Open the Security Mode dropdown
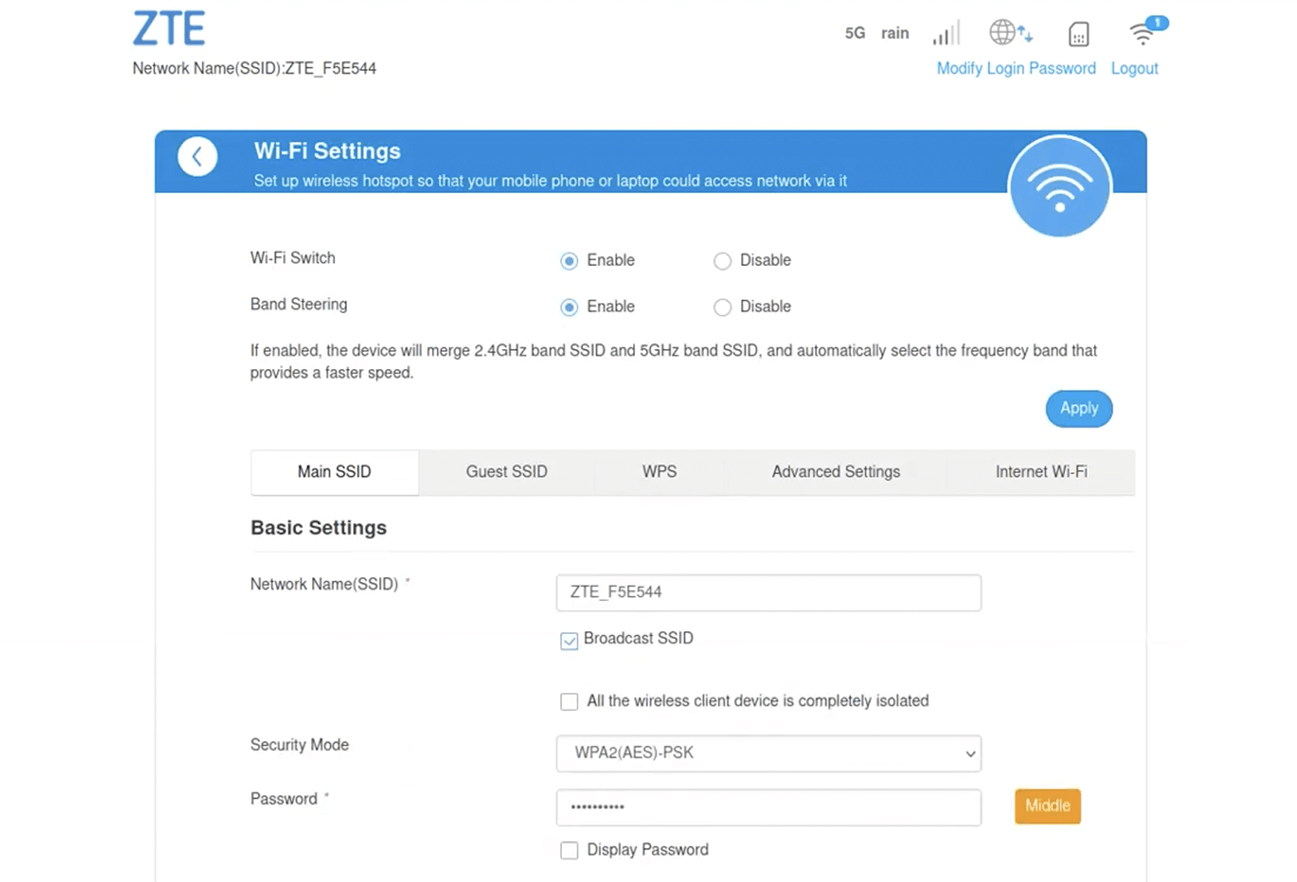This screenshot has width=1297, height=882. [x=768, y=753]
